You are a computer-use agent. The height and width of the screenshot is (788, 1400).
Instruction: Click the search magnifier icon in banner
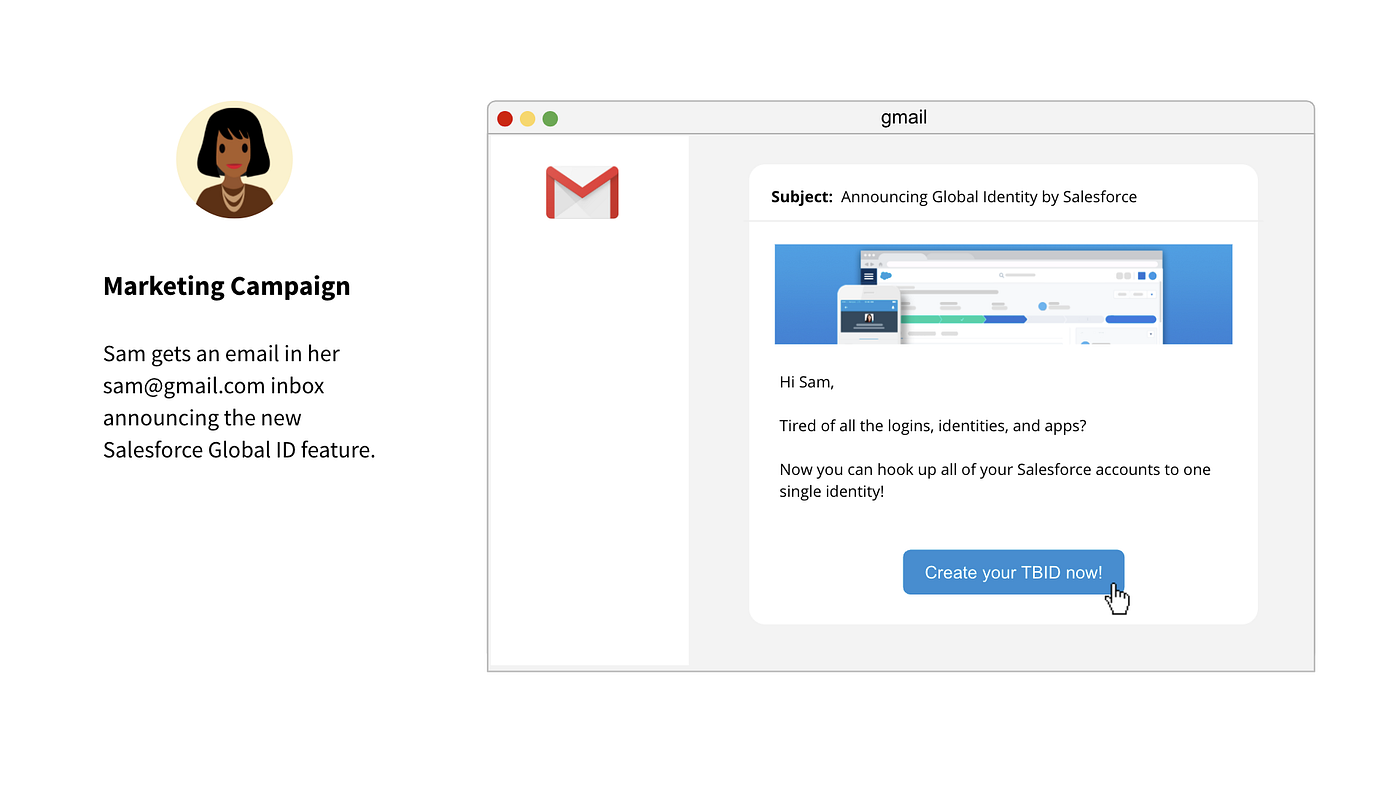pyautogui.click(x=1001, y=275)
